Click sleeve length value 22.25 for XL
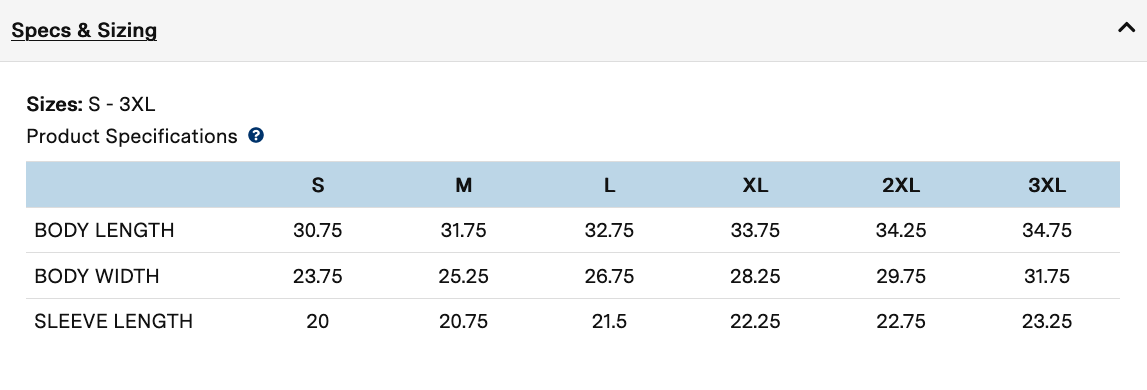This screenshot has width=1147, height=390. [x=755, y=321]
